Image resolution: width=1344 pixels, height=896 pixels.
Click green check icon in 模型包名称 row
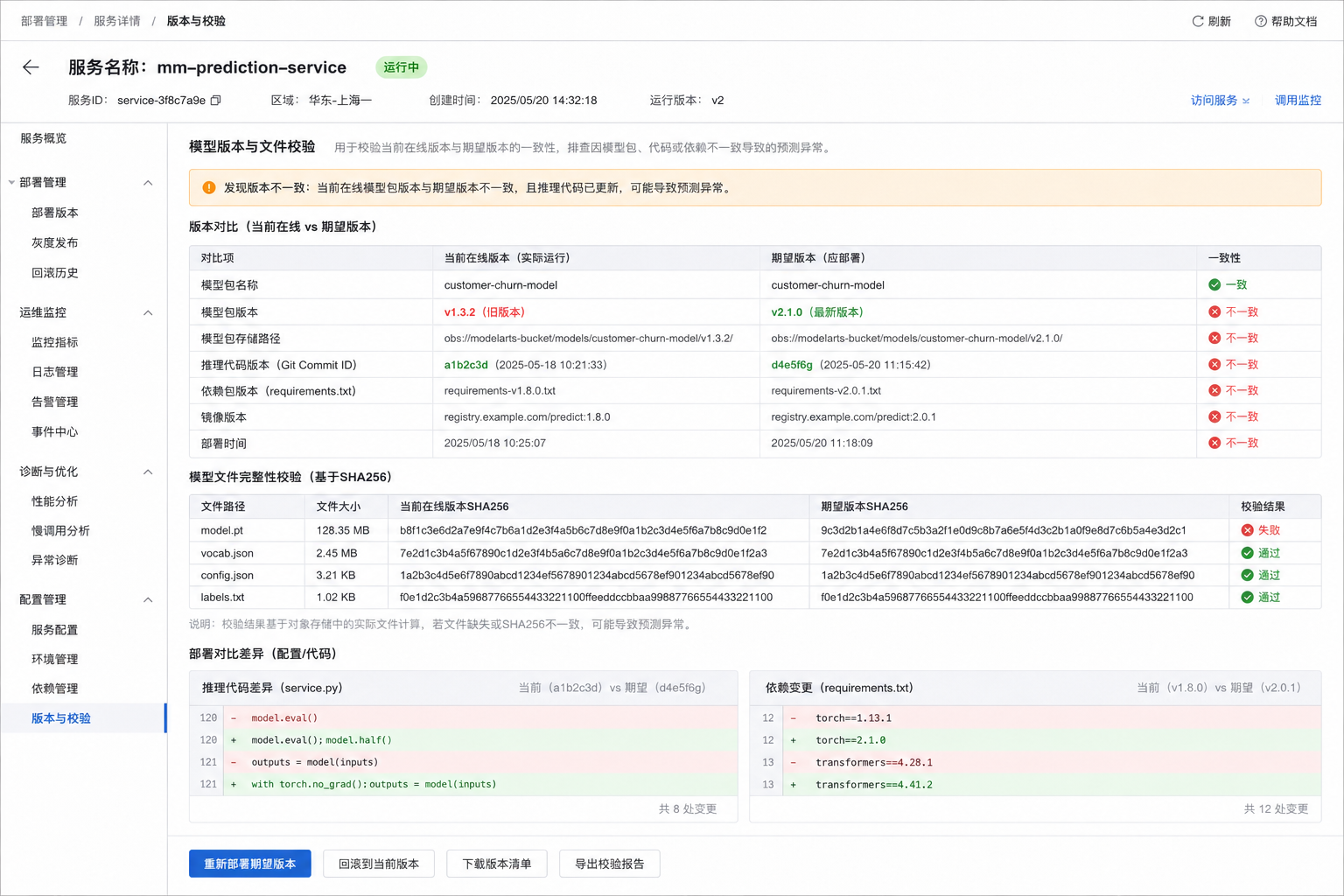click(x=1214, y=284)
